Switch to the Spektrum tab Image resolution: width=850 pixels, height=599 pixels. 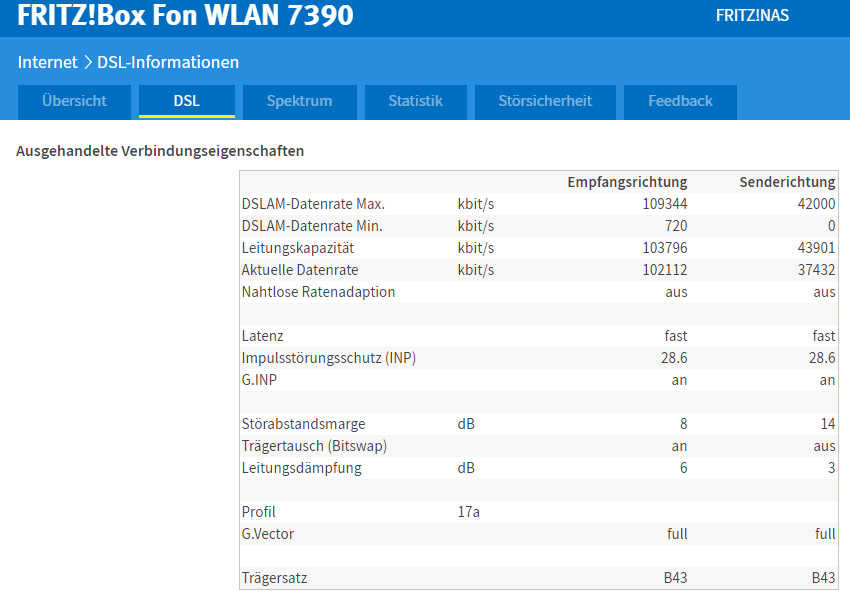[x=299, y=101]
